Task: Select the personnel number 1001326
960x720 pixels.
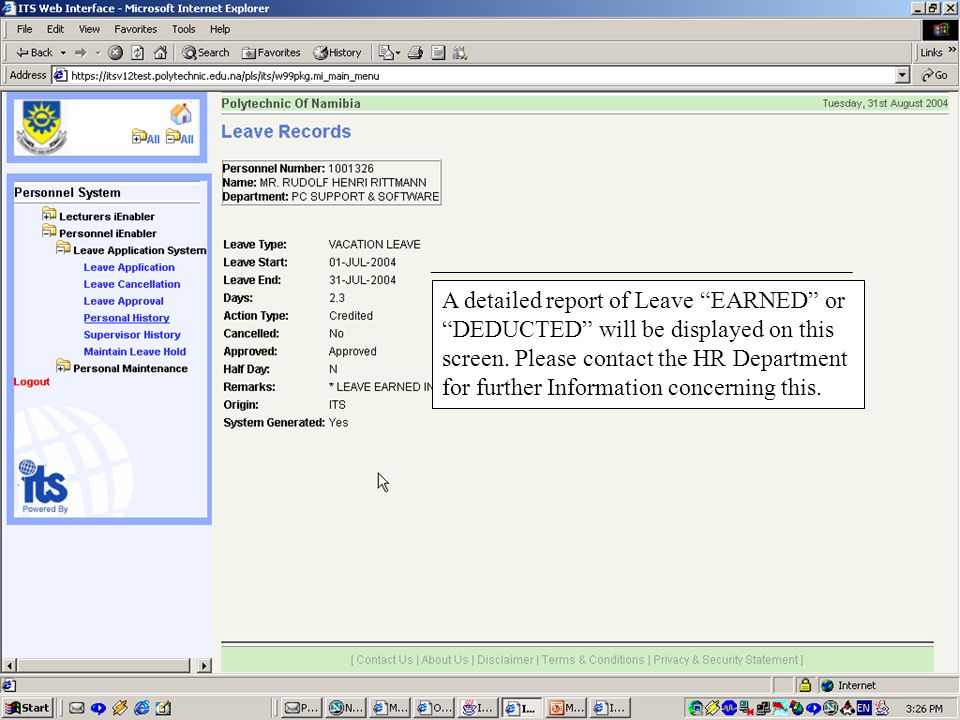Action: pyautogui.click(x=351, y=168)
